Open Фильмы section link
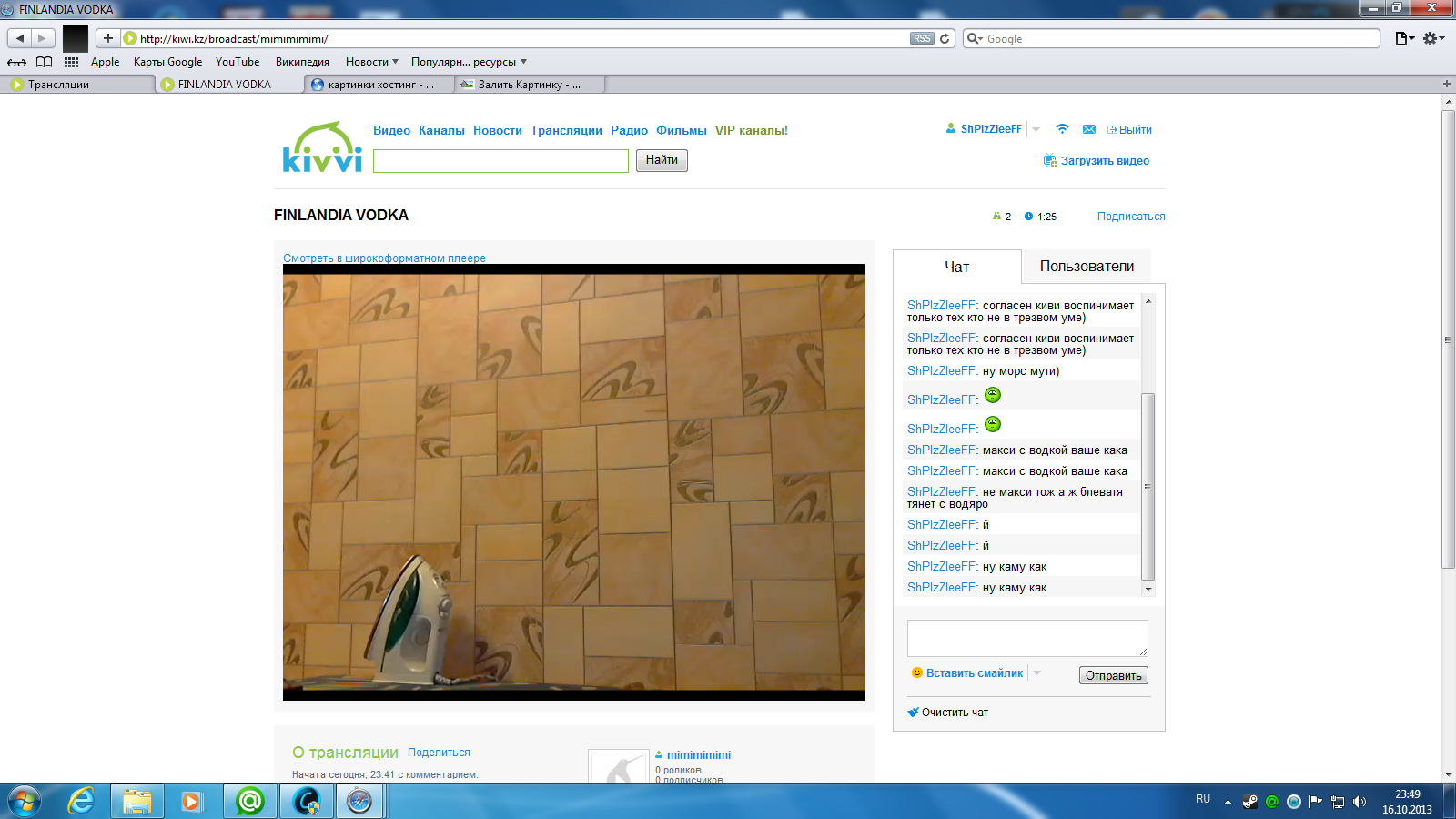Screen dimensions: 1456x819 [x=682, y=130]
